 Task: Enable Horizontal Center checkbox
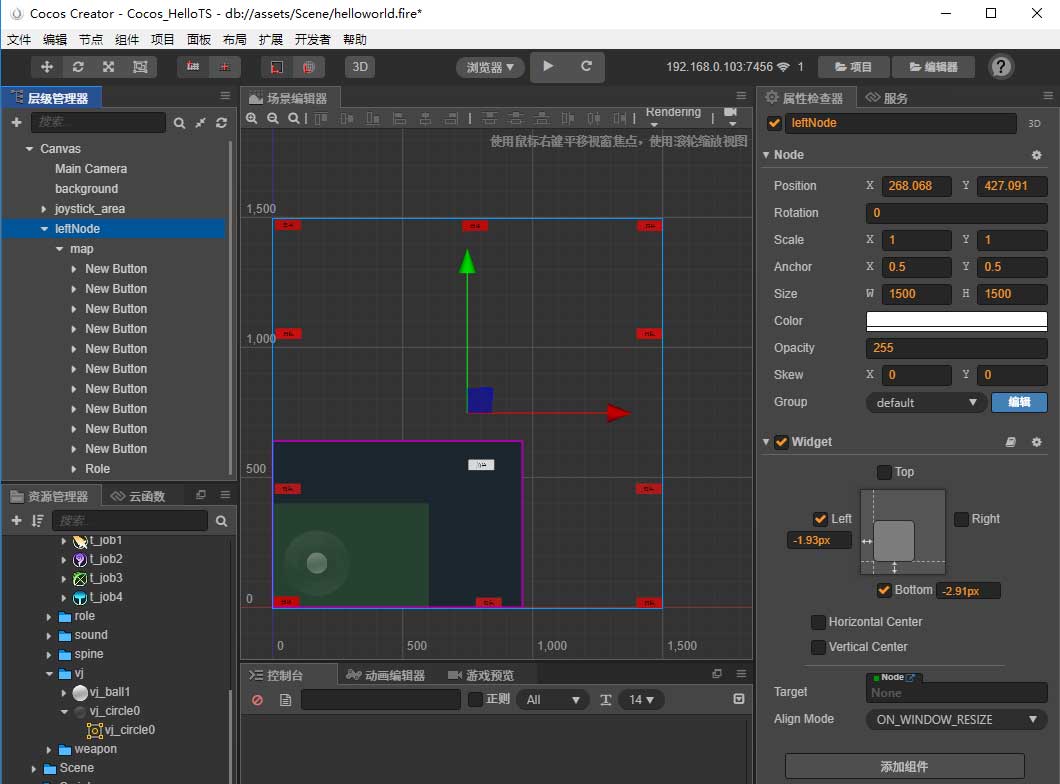[x=819, y=622]
